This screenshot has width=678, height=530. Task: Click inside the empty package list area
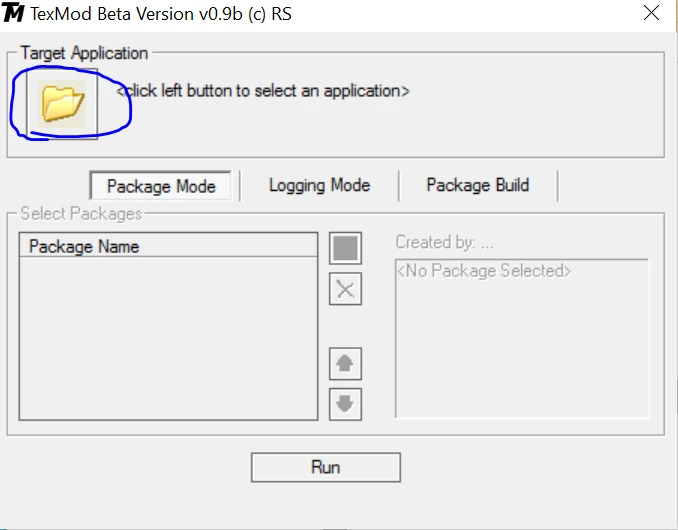[168, 340]
